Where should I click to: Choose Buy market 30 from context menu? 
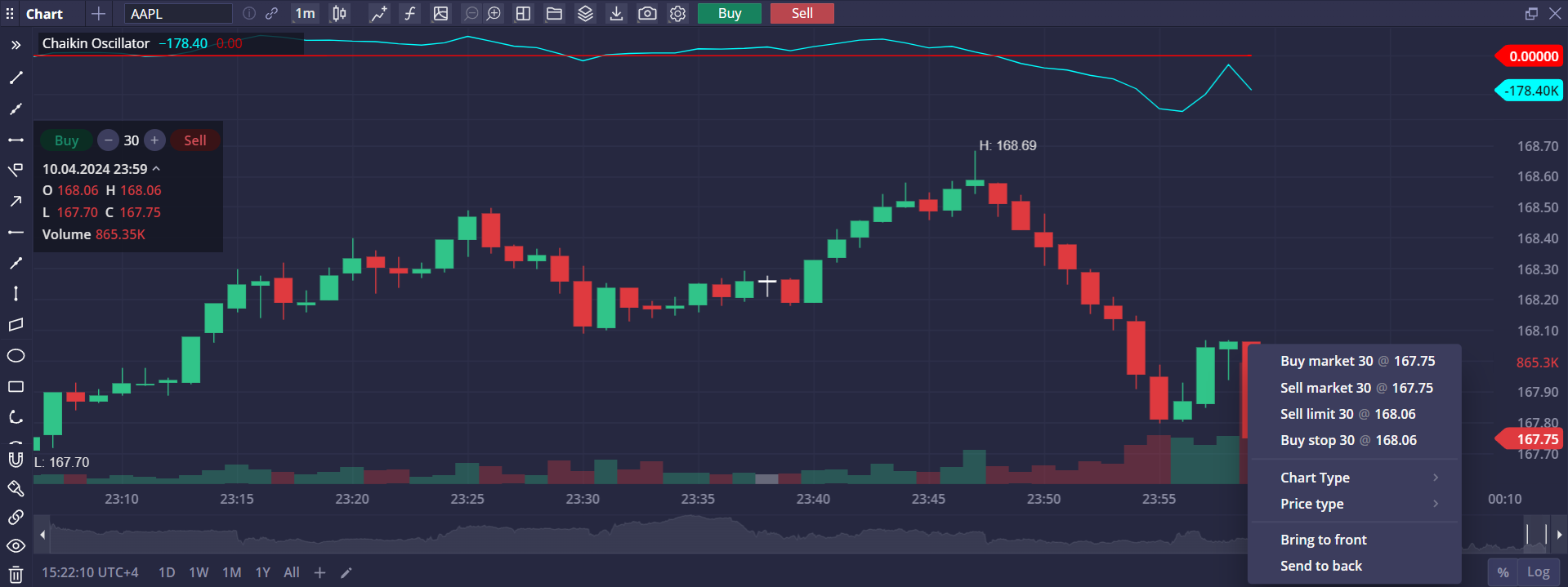[1356, 361]
